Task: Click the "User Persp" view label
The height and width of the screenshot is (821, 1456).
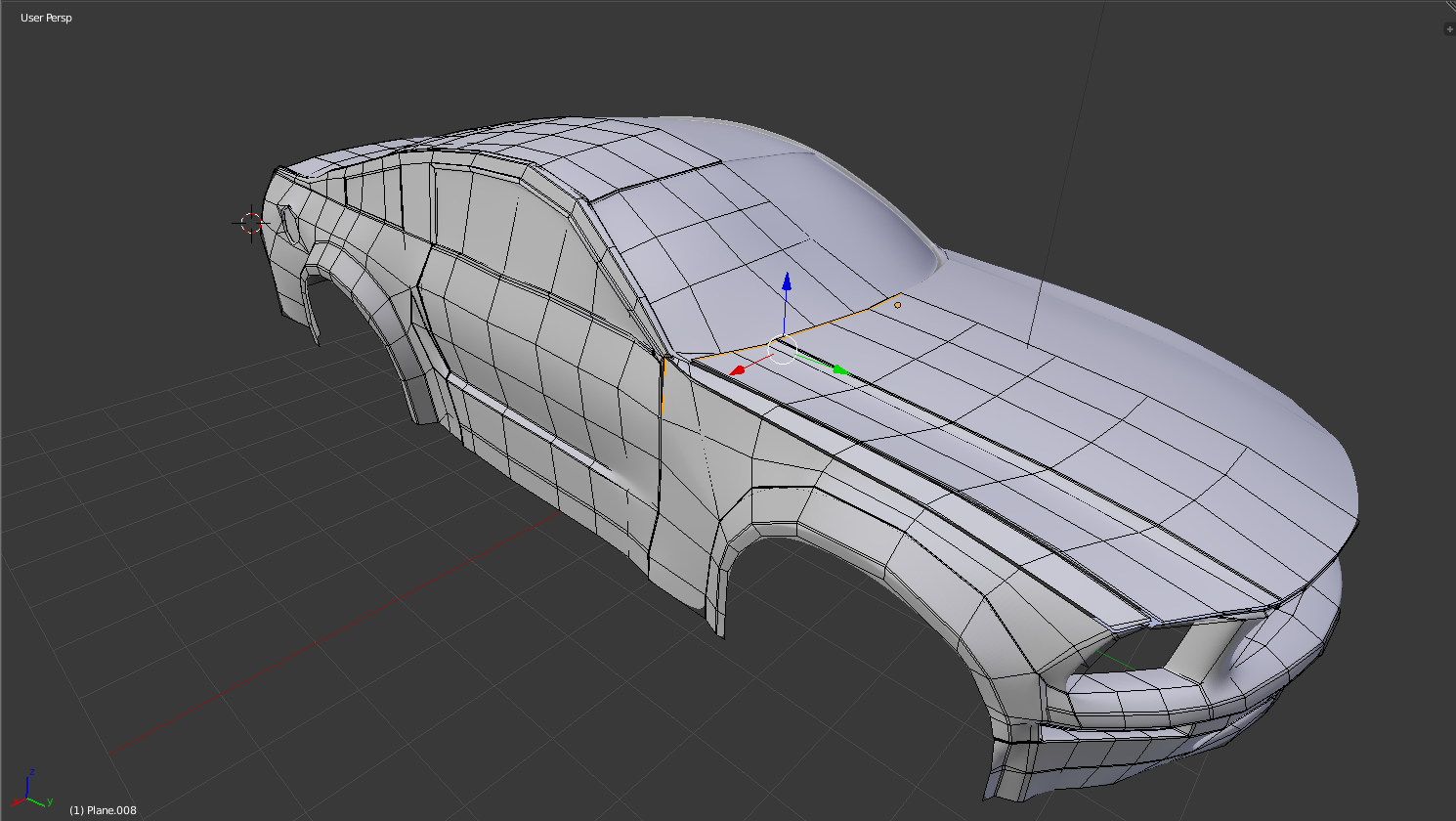Action: [x=46, y=18]
